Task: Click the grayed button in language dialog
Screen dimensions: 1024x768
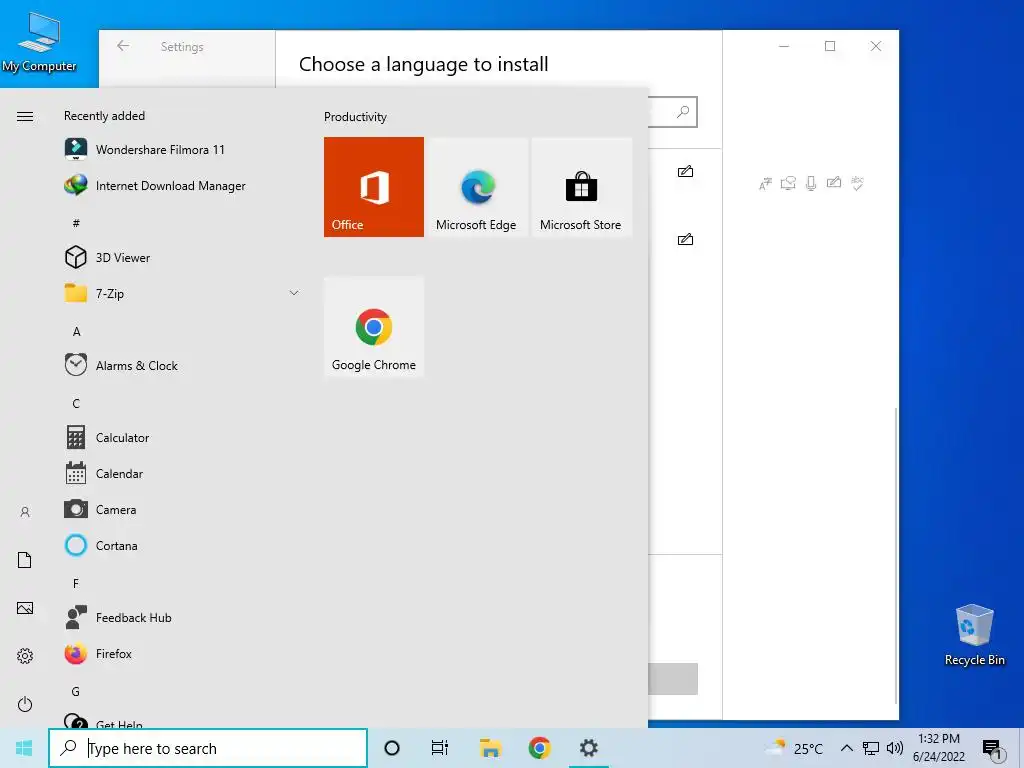Action: pos(673,679)
